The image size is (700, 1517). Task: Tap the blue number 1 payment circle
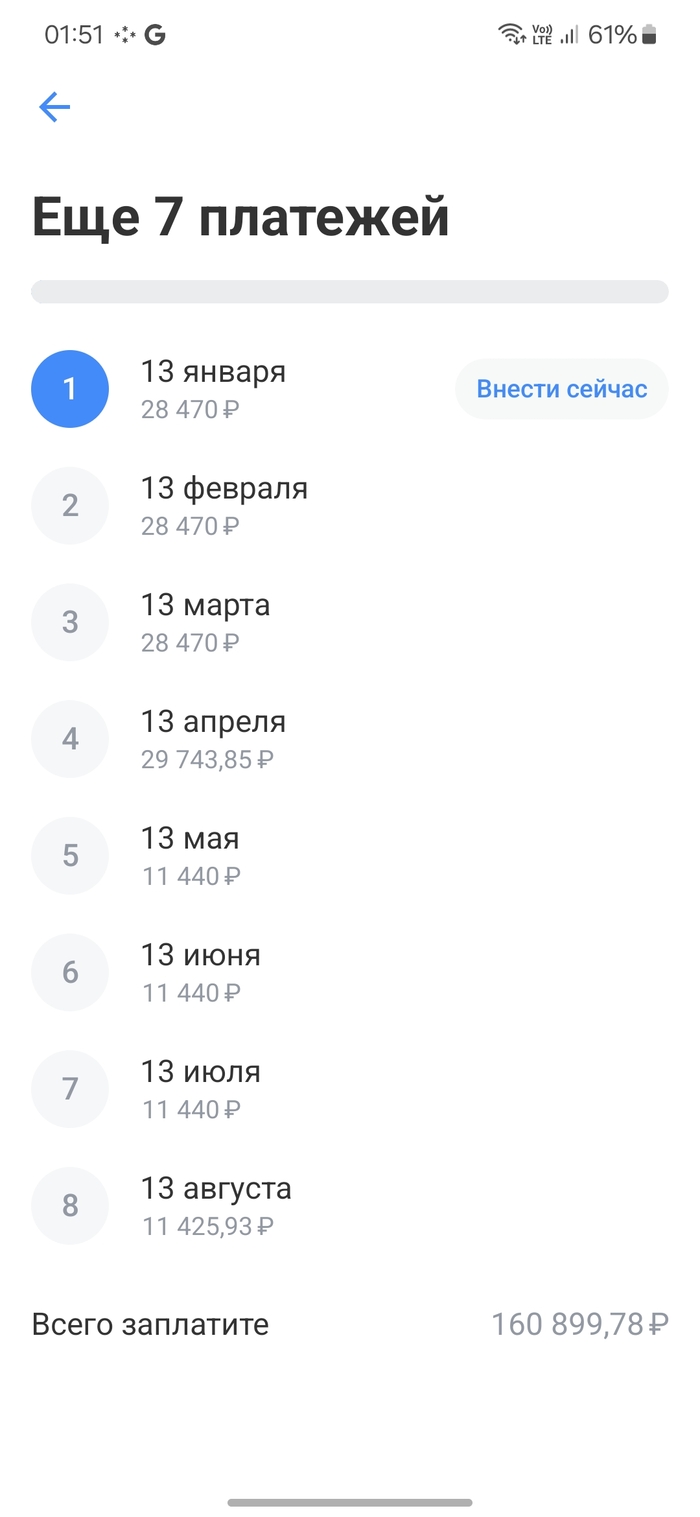70,389
